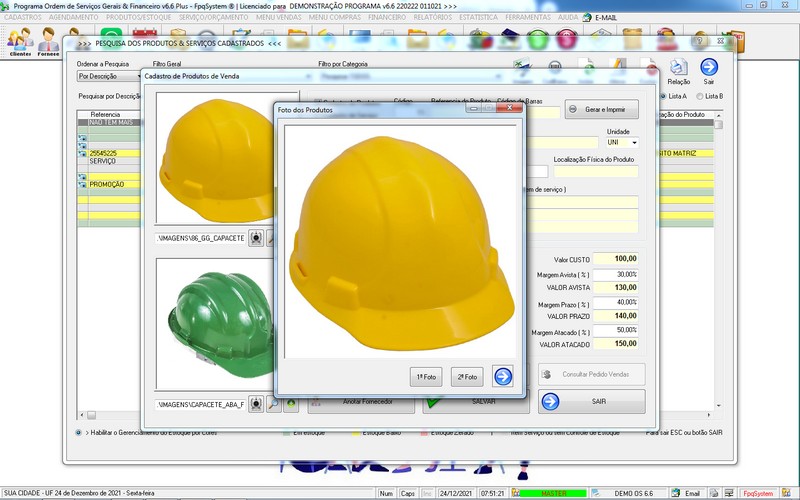Click the 1ª Foto button
Viewport: 800px width, 500px height.
425,377
